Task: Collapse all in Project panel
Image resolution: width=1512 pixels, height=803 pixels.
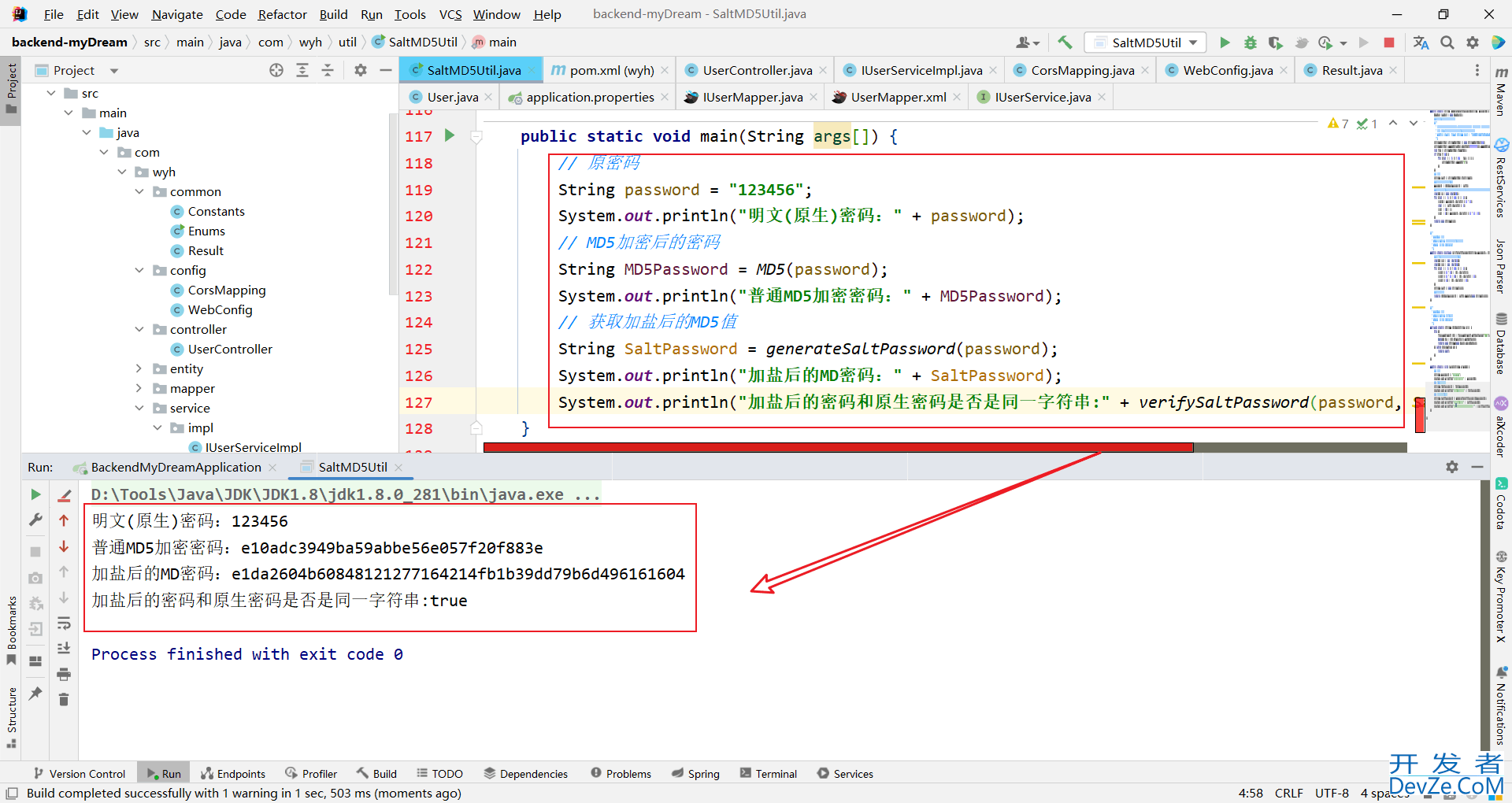Action: pos(328,70)
